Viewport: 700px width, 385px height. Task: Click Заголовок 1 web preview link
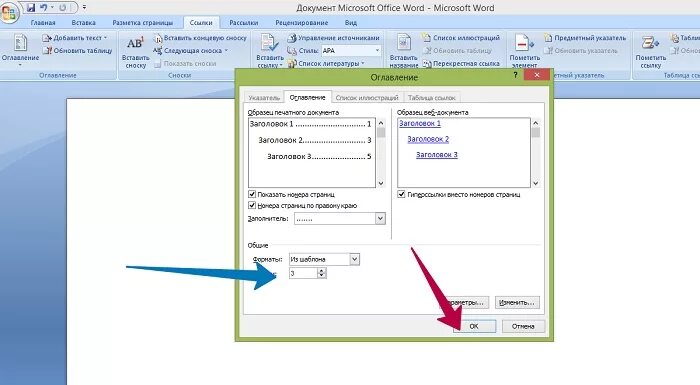[420, 123]
